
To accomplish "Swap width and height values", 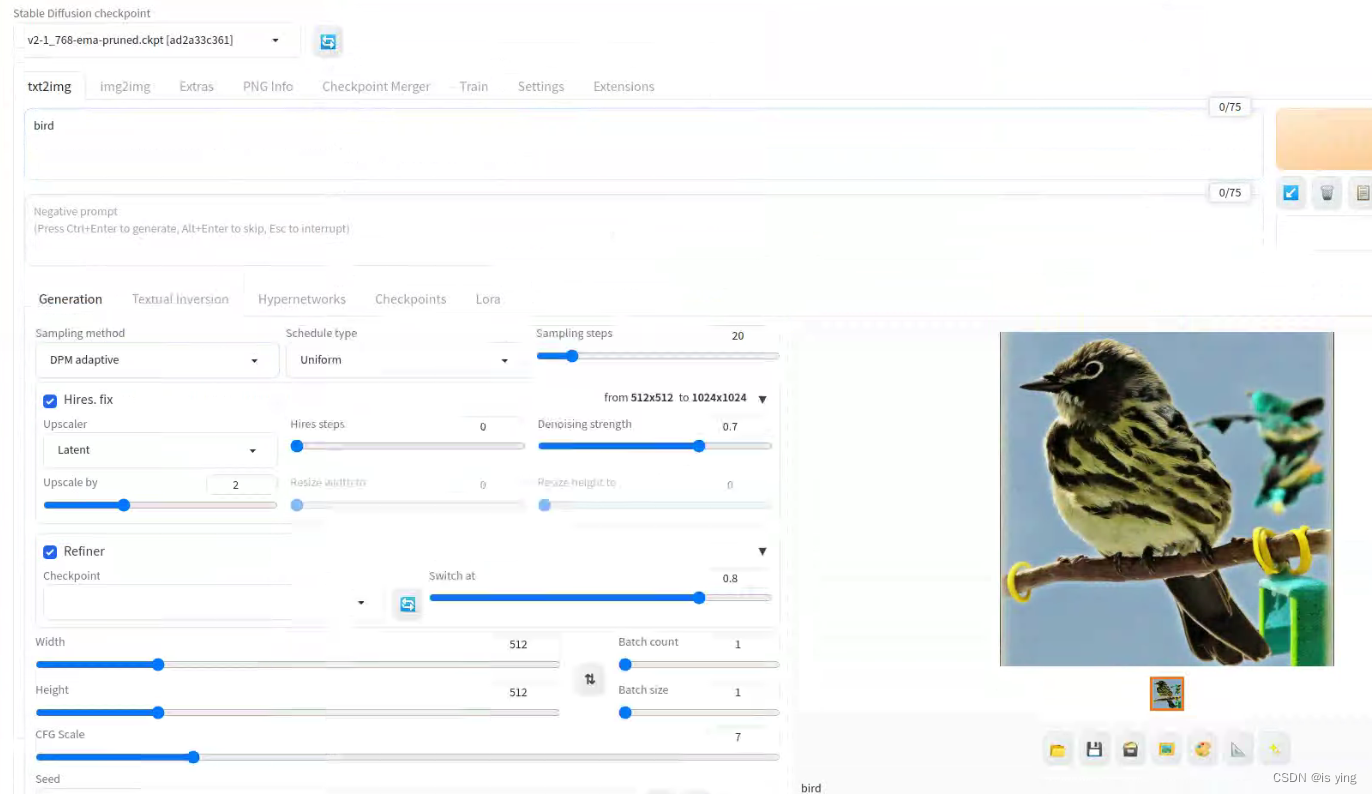I will [590, 680].
